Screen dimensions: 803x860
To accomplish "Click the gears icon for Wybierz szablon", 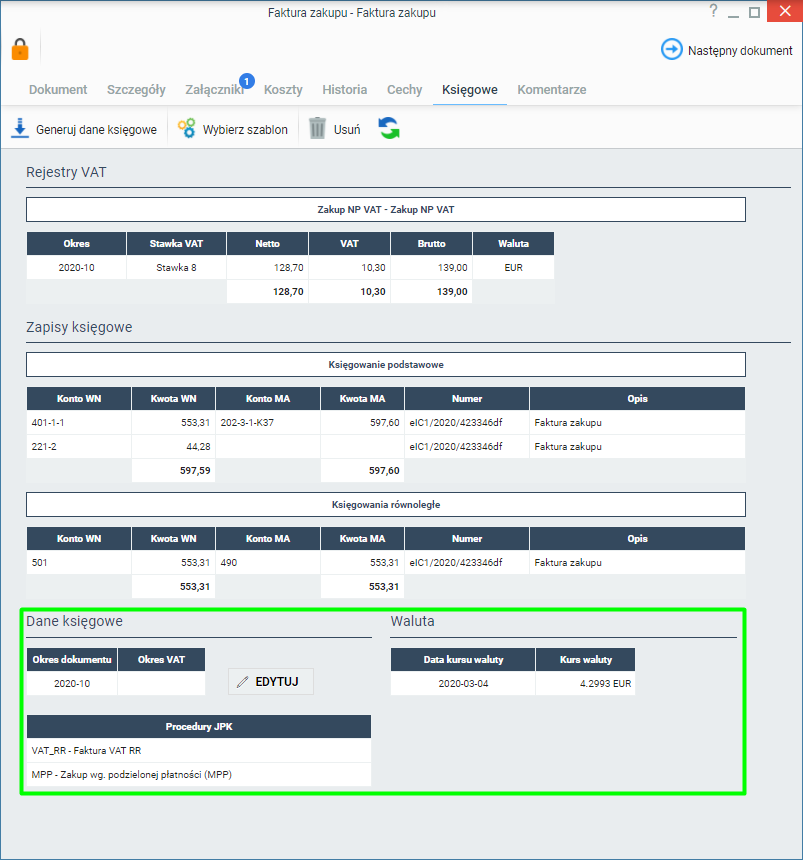I will [x=186, y=128].
